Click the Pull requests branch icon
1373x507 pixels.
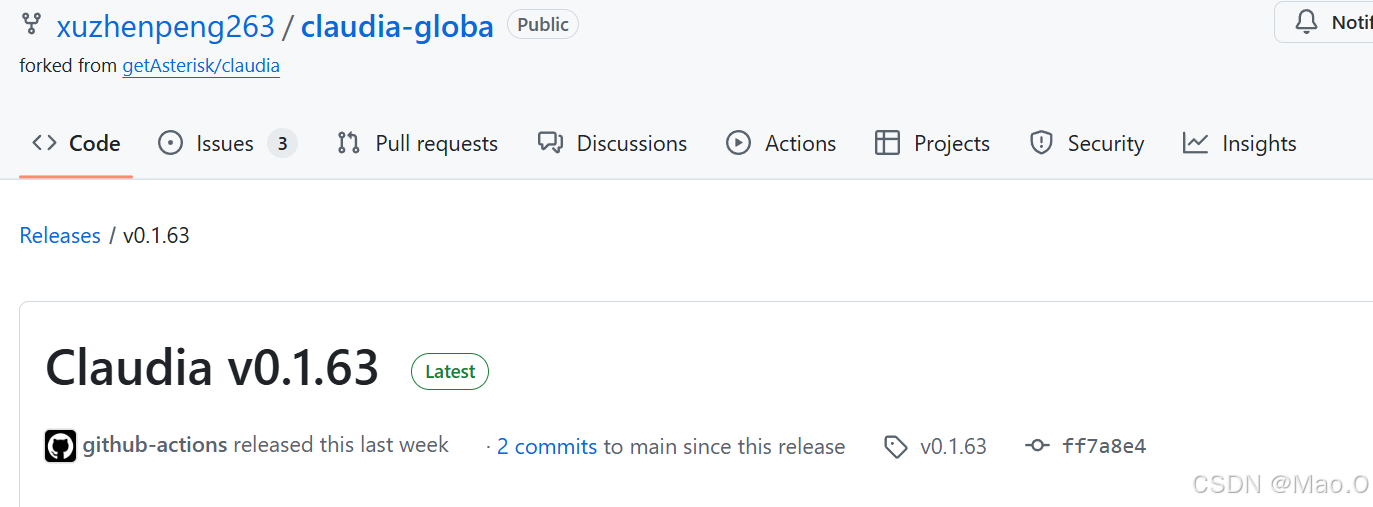pos(348,143)
